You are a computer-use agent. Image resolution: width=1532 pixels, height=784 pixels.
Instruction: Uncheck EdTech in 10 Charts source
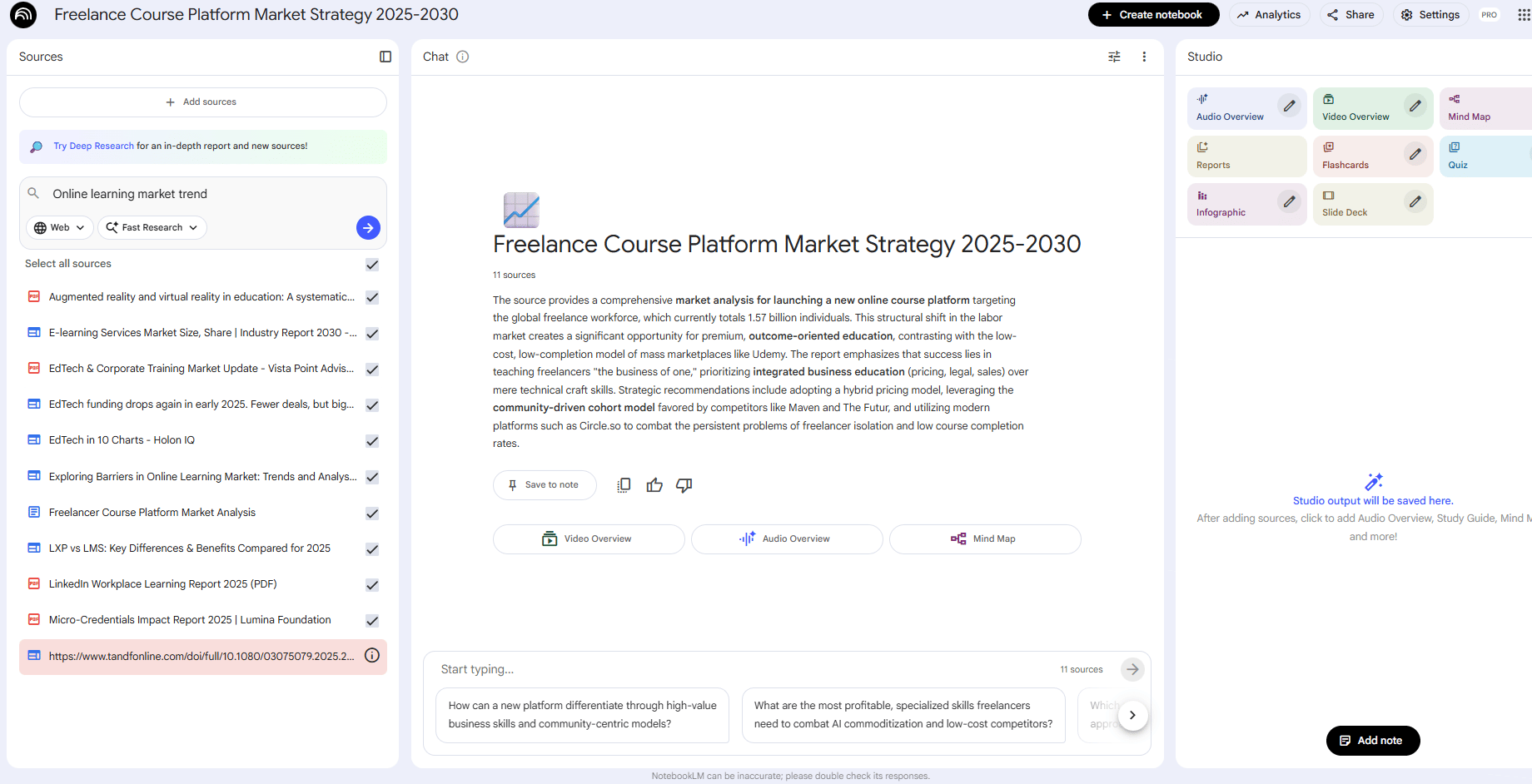(x=372, y=441)
